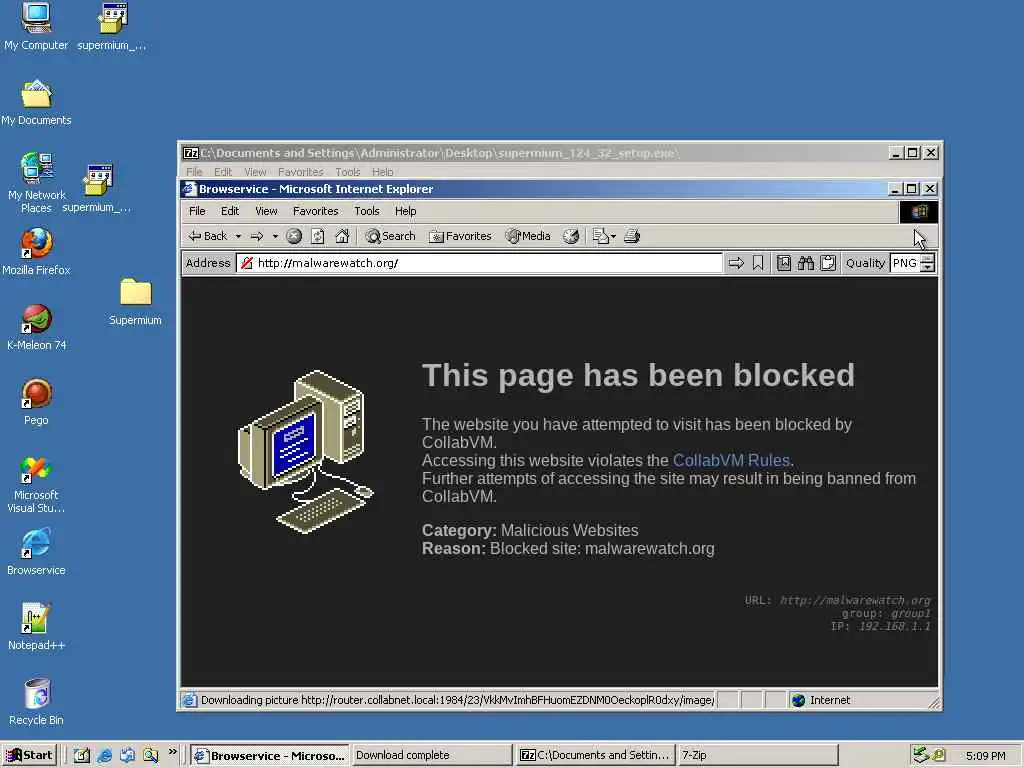Click the clipboard icon near Quality
The width and height of the screenshot is (1024, 768).
pos(828,263)
